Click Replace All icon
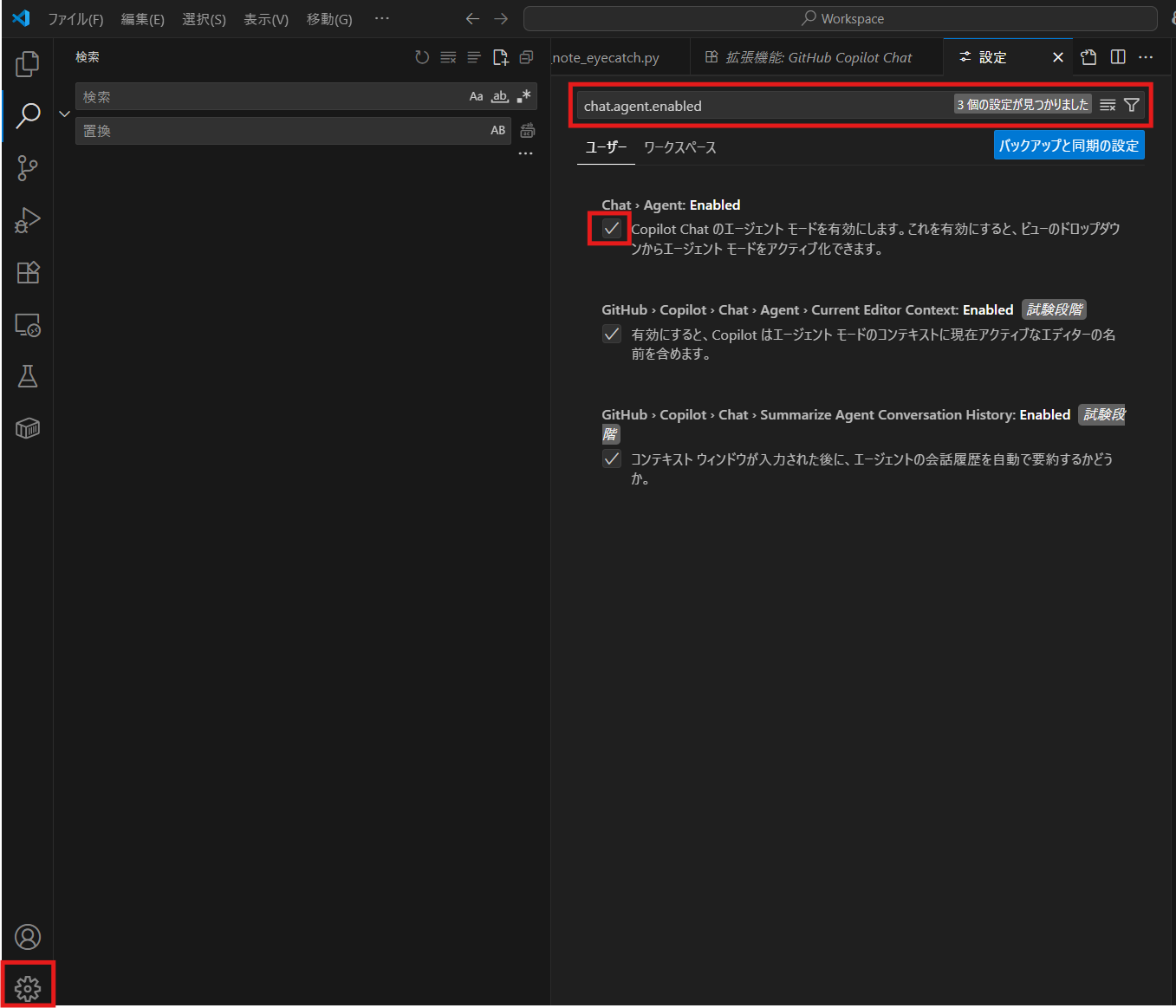The height and width of the screenshot is (1008, 1176). (x=527, y=131)
